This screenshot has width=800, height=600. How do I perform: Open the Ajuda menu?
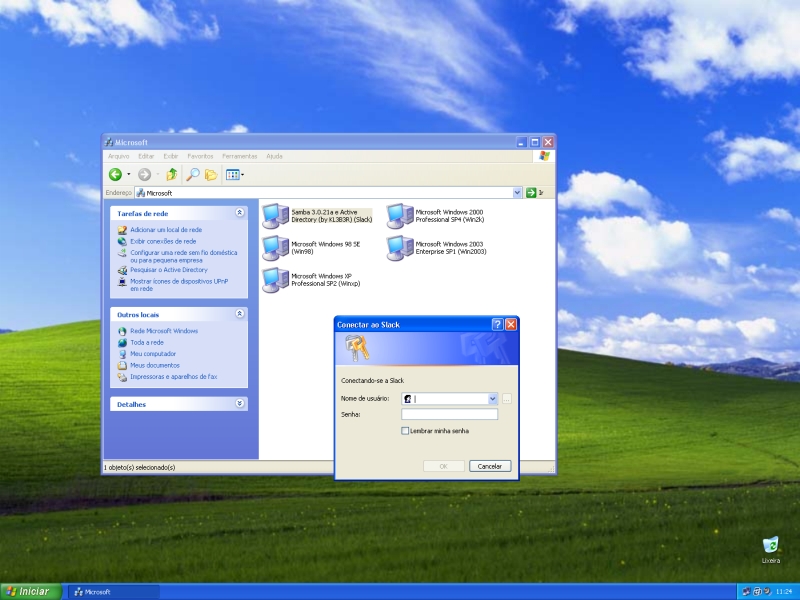click(x=274, y=156)
